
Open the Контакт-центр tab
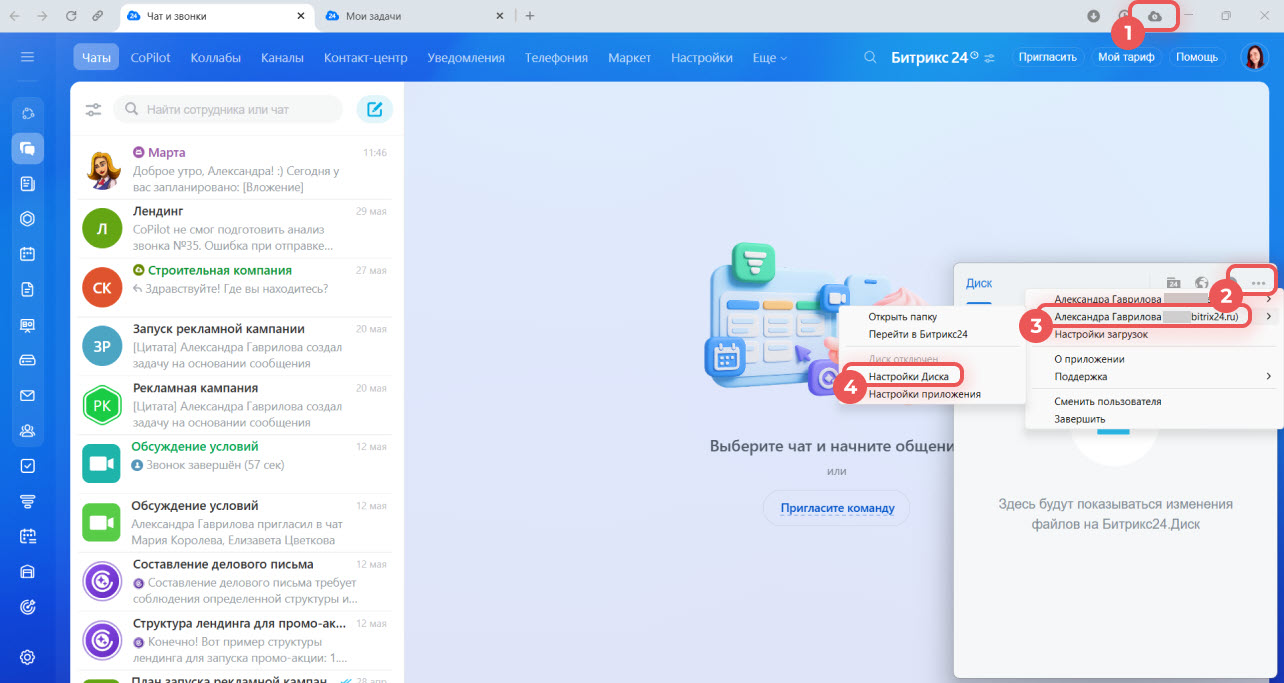tap(366, 58)
